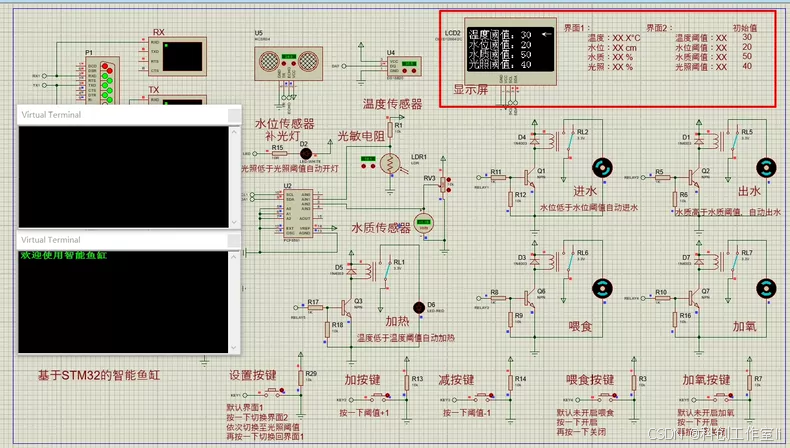Click the 温度传感器 label
This screenshot has height=448, width=790.
click(x=392, y=104)
